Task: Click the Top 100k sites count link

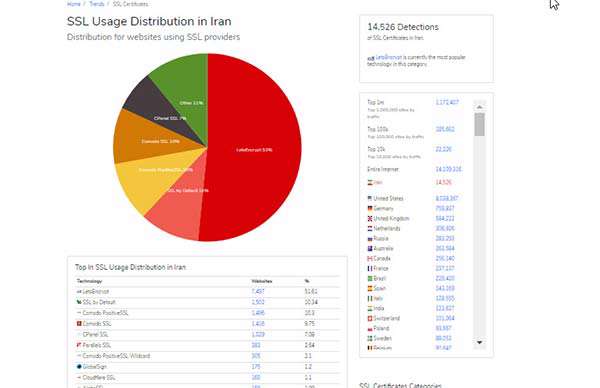Action: pyautogui.click(x=445, y=129)
